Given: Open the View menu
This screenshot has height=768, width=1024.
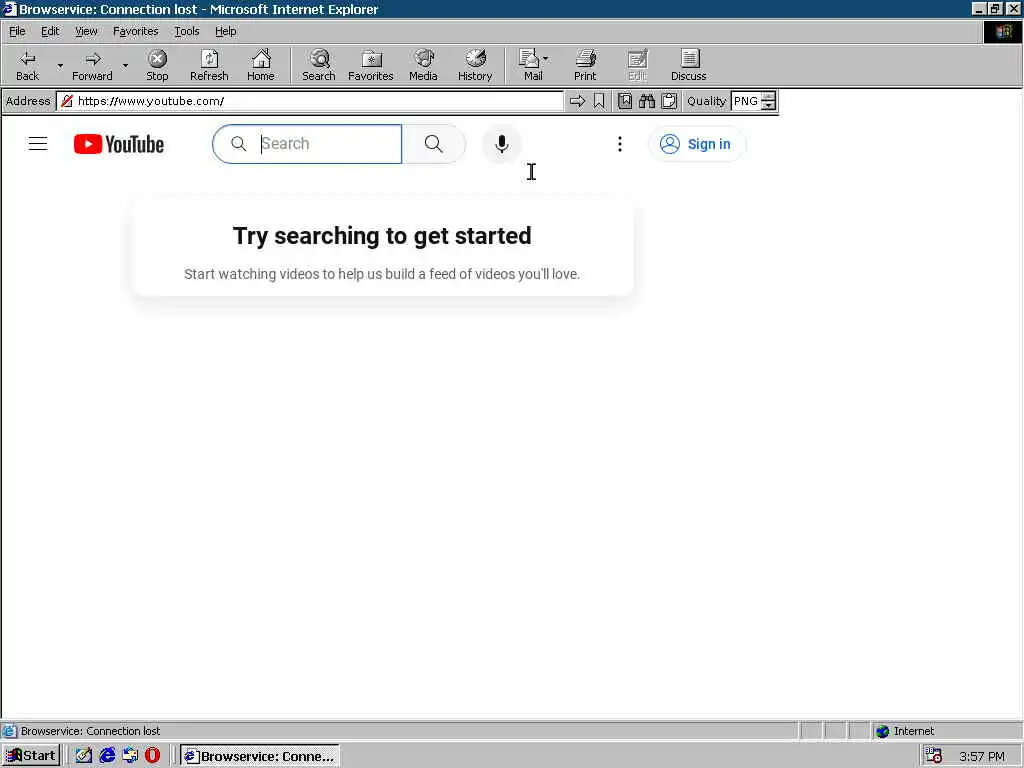Looking at the screenshot, I should tap(86, 31).
